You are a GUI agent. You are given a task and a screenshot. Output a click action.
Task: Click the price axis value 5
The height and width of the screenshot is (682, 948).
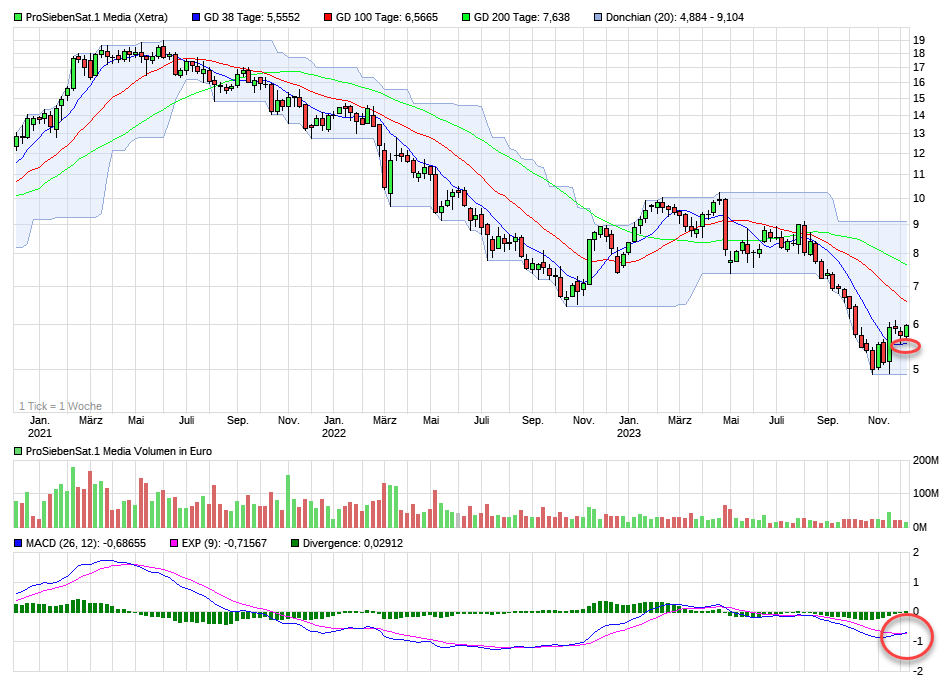coord(916,369)
